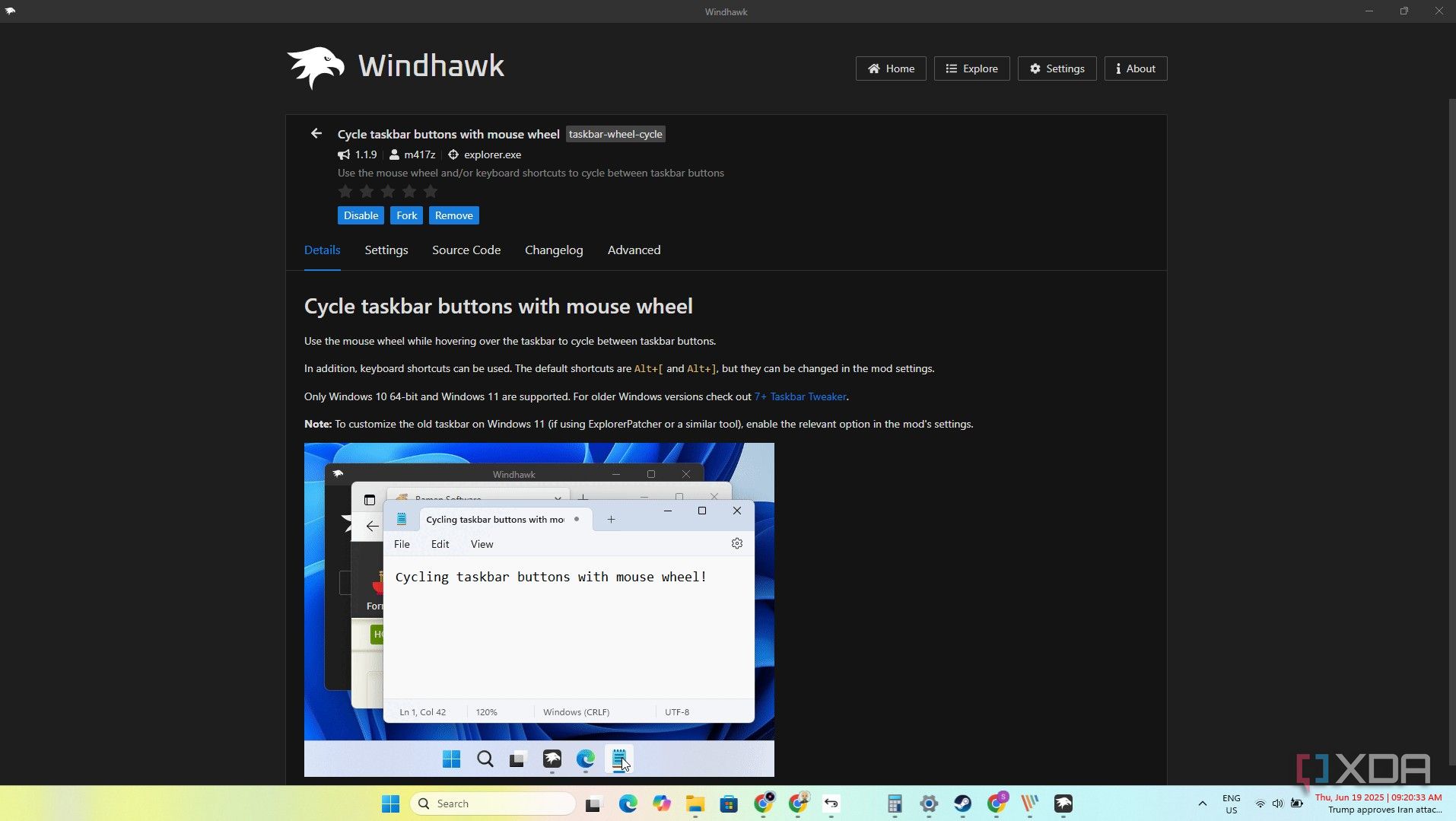The image size is (1456, 821).
Task: Switch to the Details tab
Action: point(322,250)
